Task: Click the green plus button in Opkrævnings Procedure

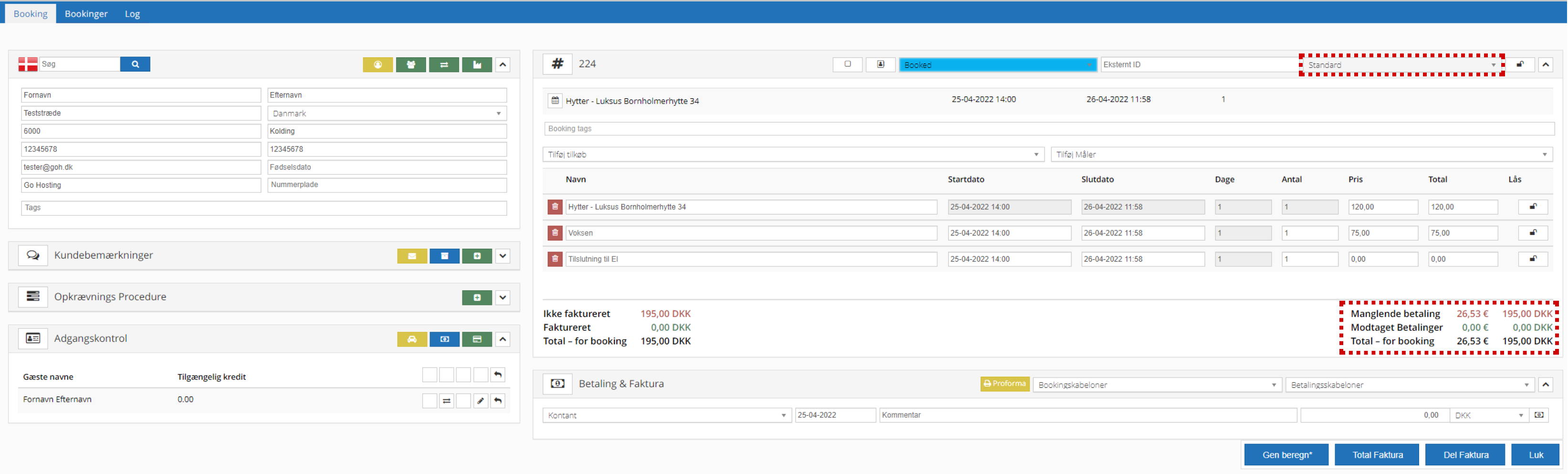Action: point(477,297)
